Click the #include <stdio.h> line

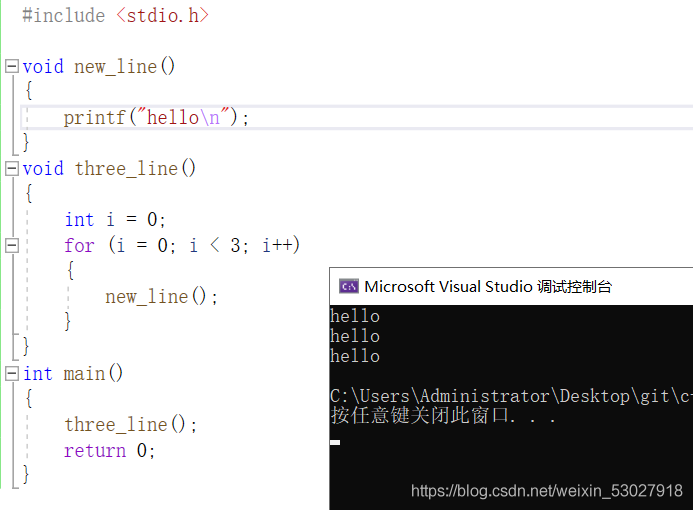[115, 15]
